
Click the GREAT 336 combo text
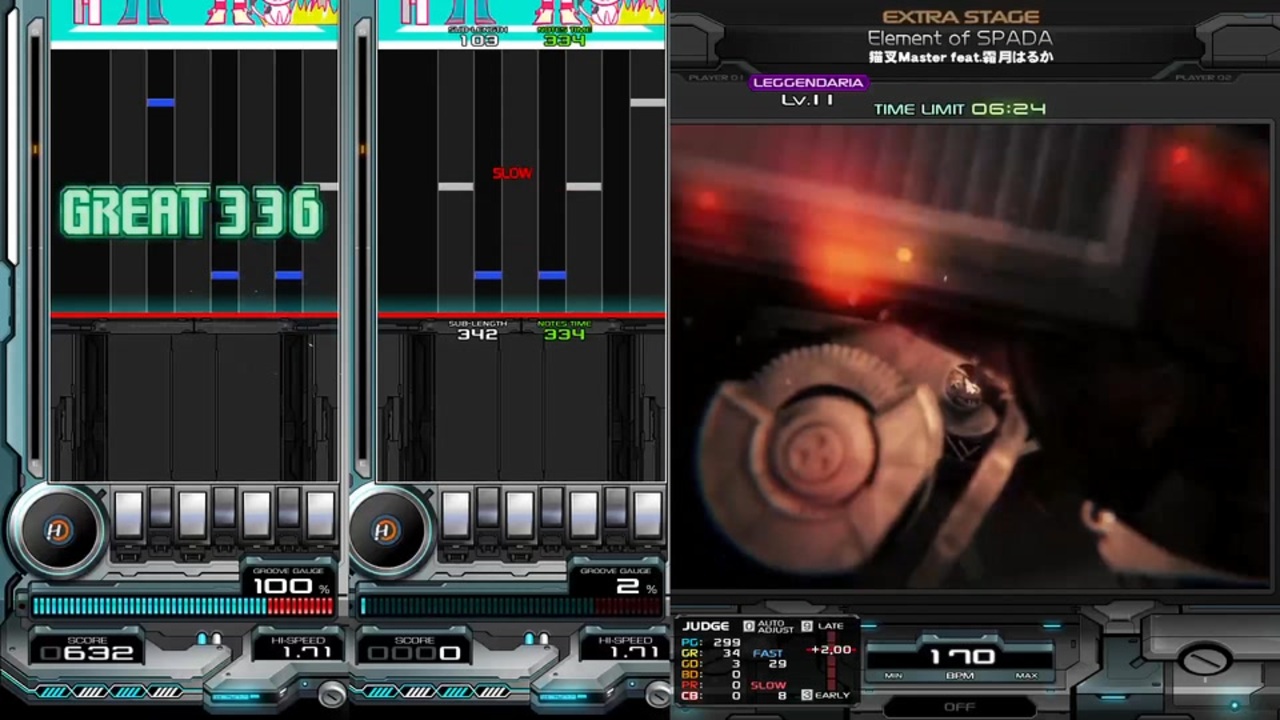click(x=192, y=212)
